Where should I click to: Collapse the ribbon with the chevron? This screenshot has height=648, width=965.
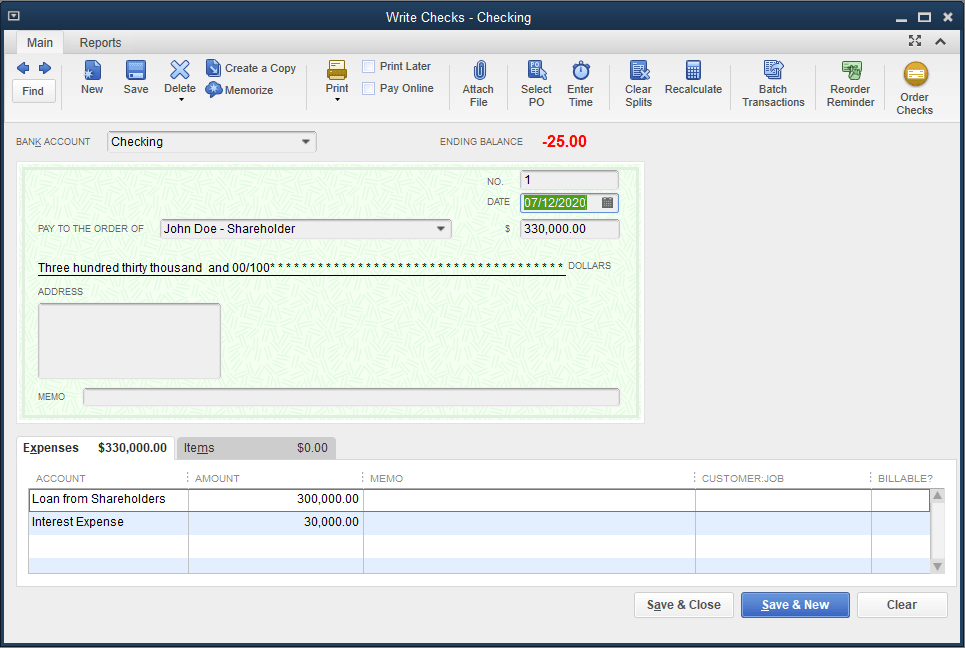(941, 41)
